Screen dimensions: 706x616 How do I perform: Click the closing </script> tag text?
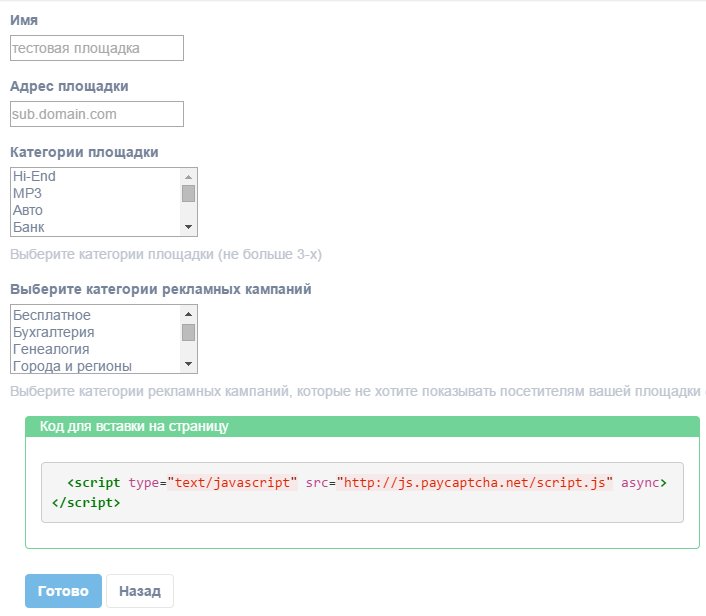click(86, 503)
